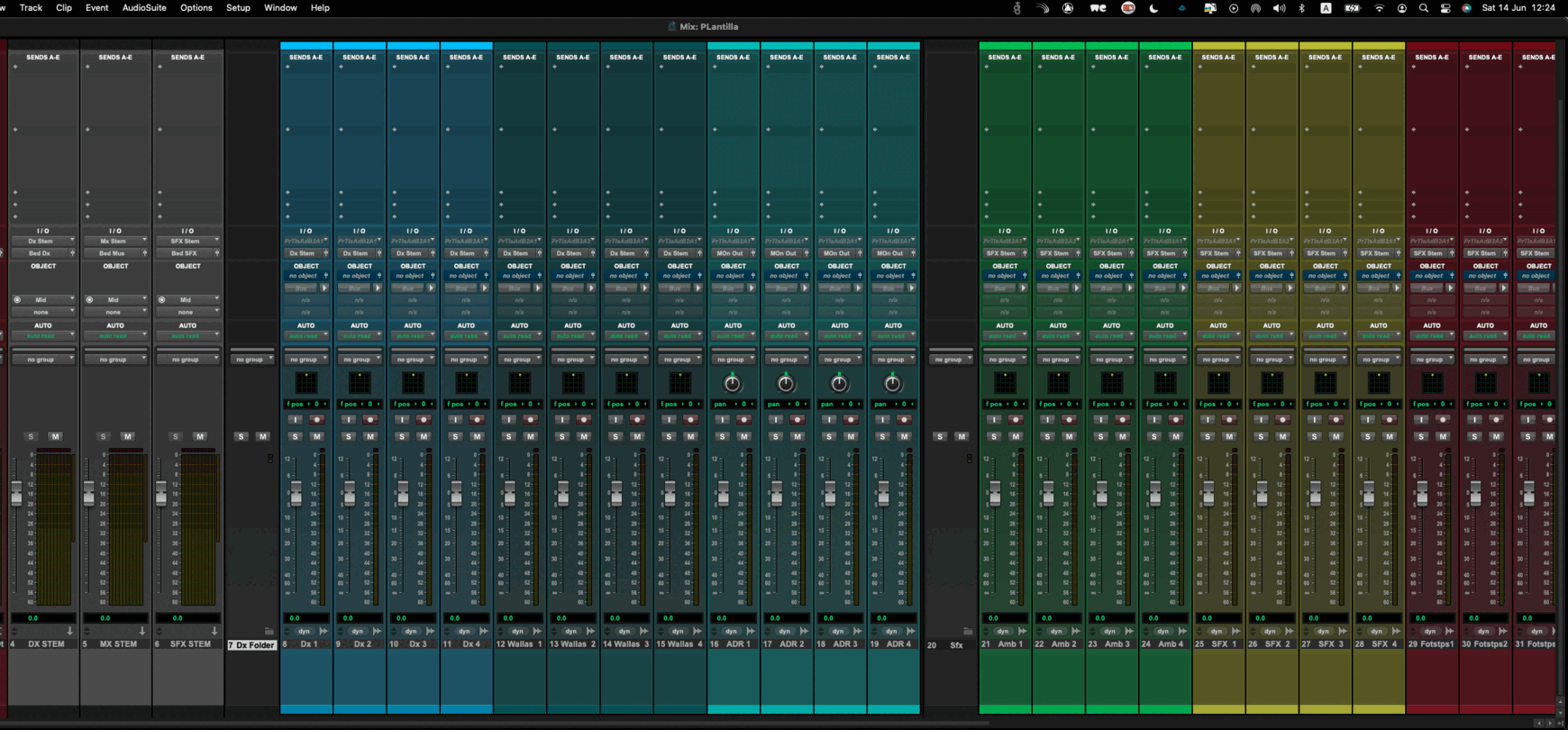Mute the Sfx folder track
This screenshot has width=1568, height=730.
coord(962,436)
